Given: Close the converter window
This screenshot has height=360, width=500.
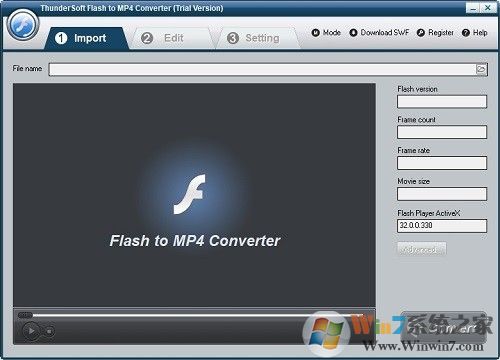Looking at the screenshot, I should tap(488, 8).
